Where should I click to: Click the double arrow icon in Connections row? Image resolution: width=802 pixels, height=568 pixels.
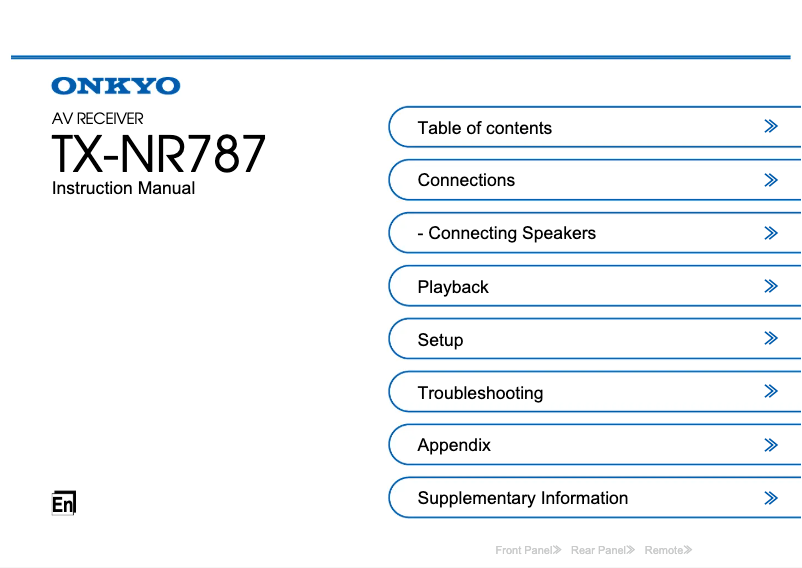pyautogui.click(x=770, y=180)
